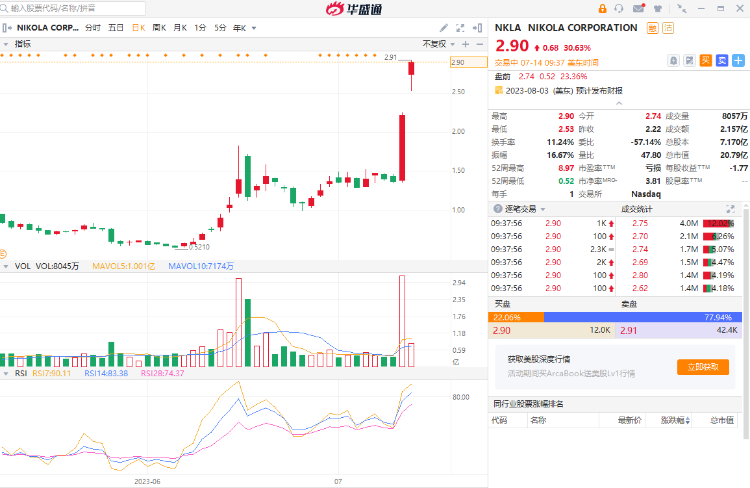This screenshot has height=488, width=750.
Task: Collapse right panel with arrow-bar icon
Action: 477,28
